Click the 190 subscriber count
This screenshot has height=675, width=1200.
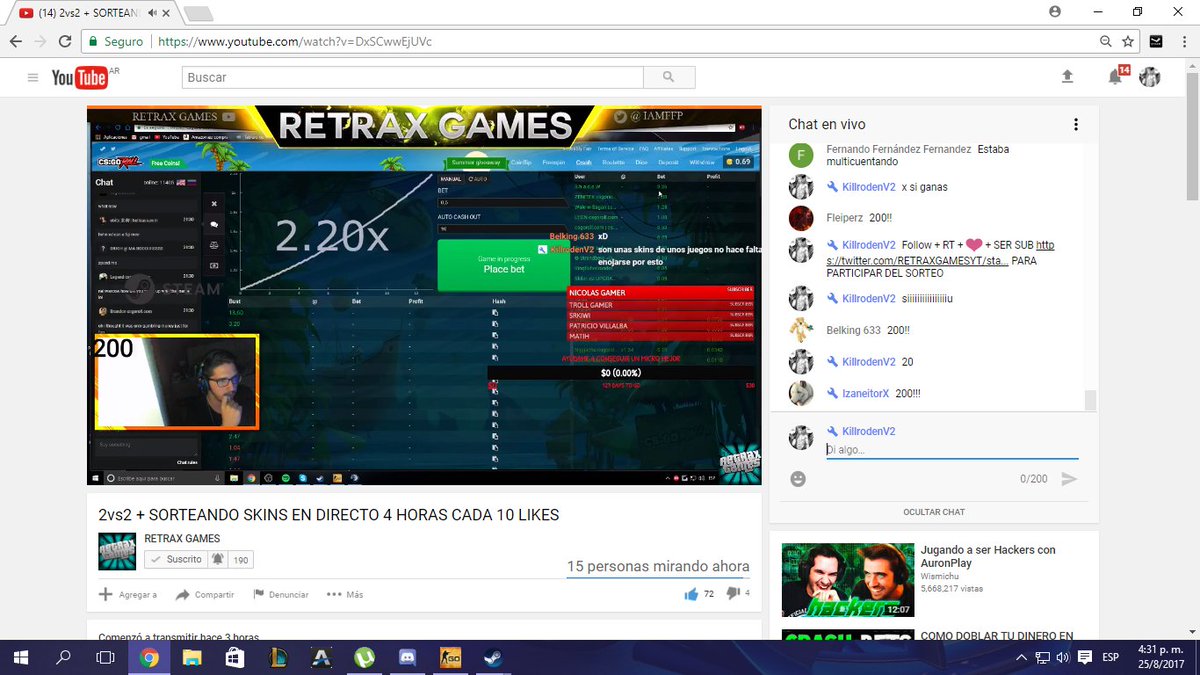[240, 560]
